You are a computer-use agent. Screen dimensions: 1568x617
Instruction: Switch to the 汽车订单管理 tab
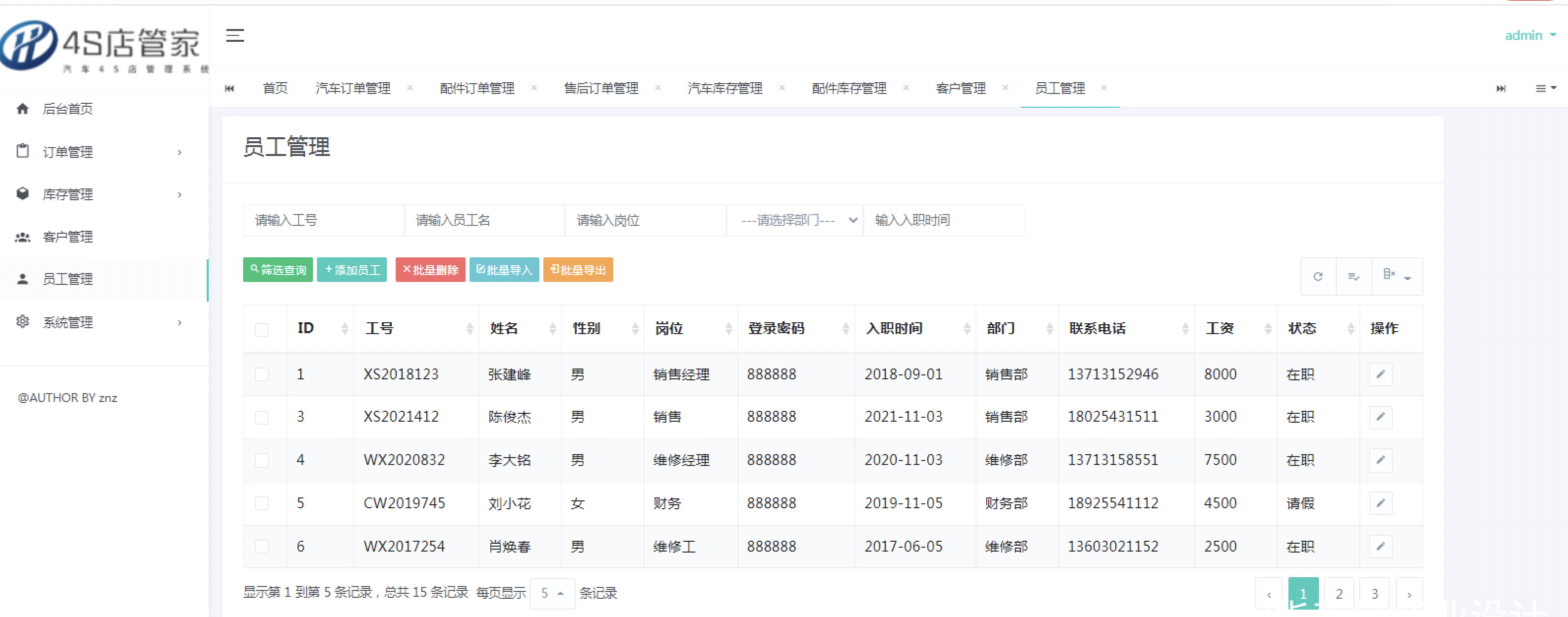353,88
